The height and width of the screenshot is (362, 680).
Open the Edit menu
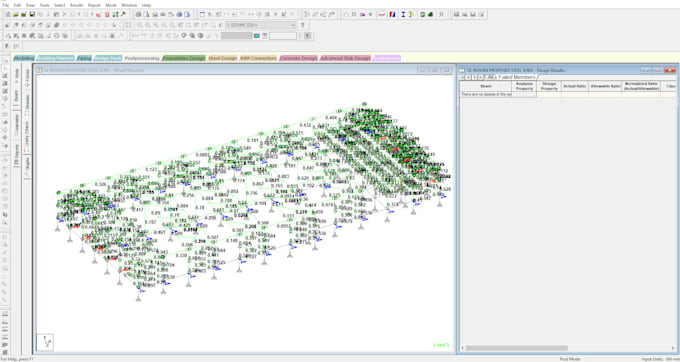coord(17,5)
